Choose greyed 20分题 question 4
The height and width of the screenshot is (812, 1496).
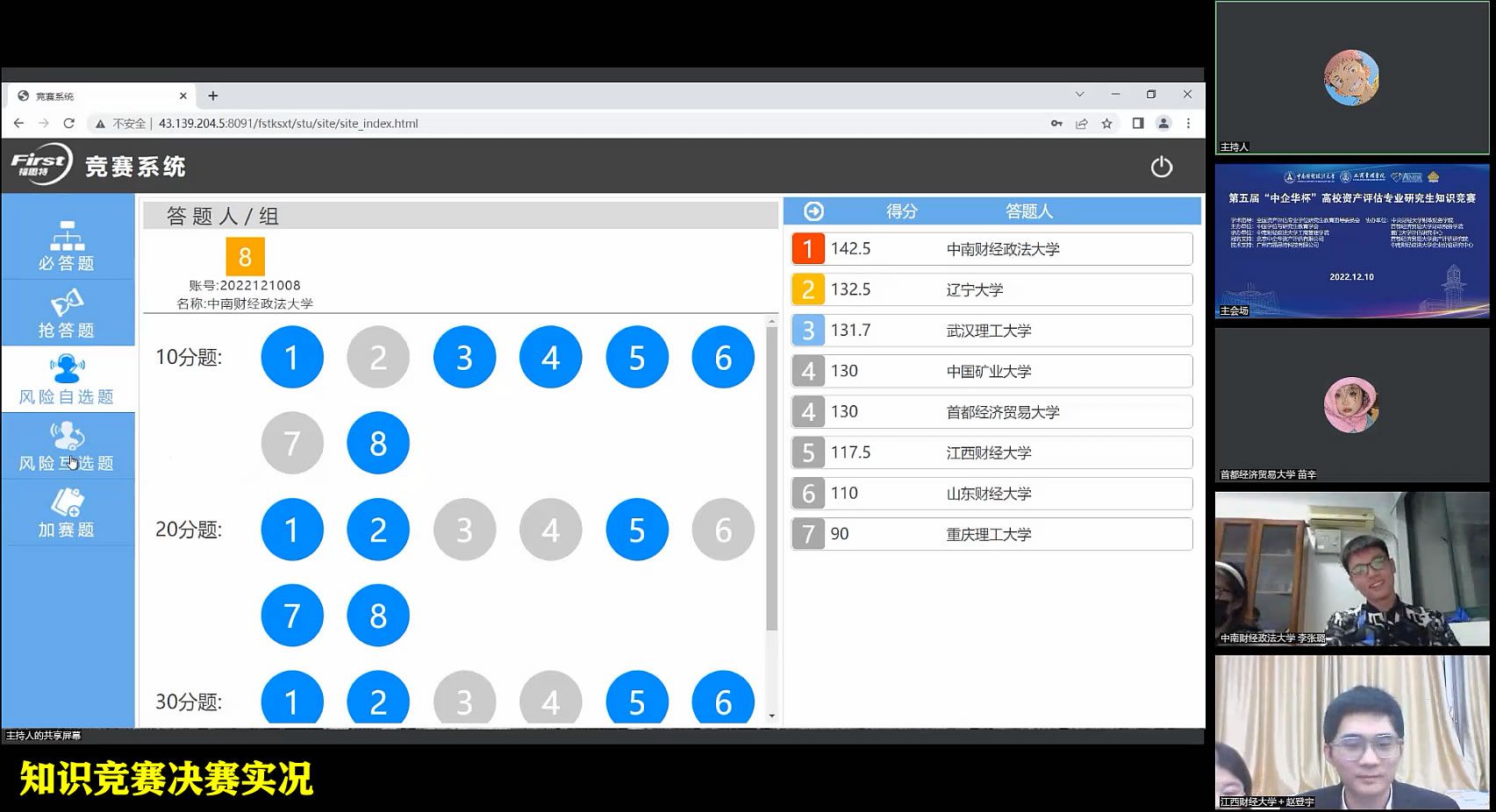coord(550,530)
